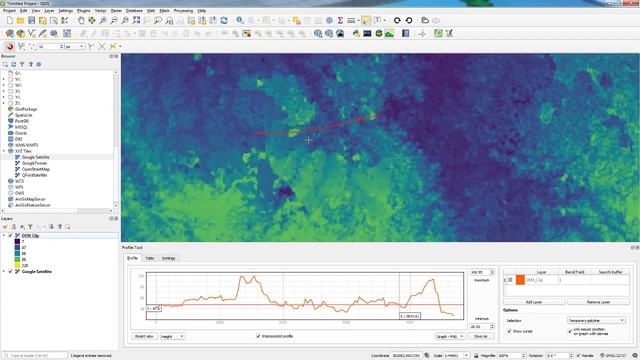Select OpenStreetMap in the Browser tree
The image size is (640, 360).
pyautogui.click(x=36, y=169)
